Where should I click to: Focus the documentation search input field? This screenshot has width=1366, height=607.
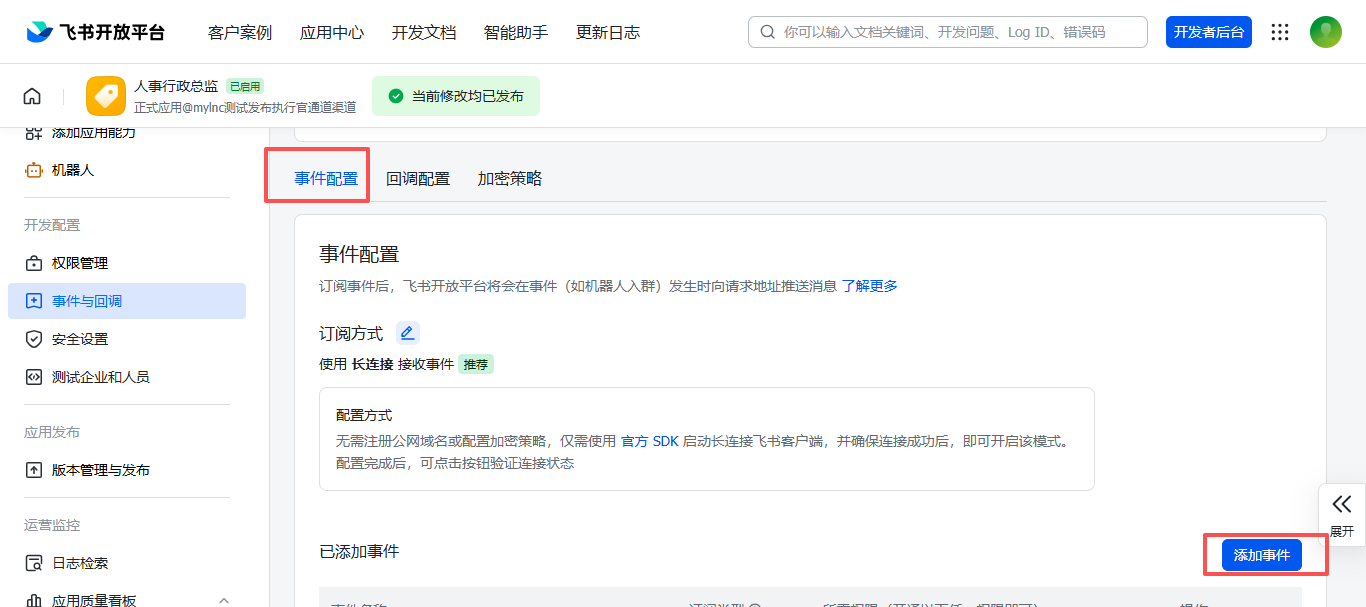[948, 32]
